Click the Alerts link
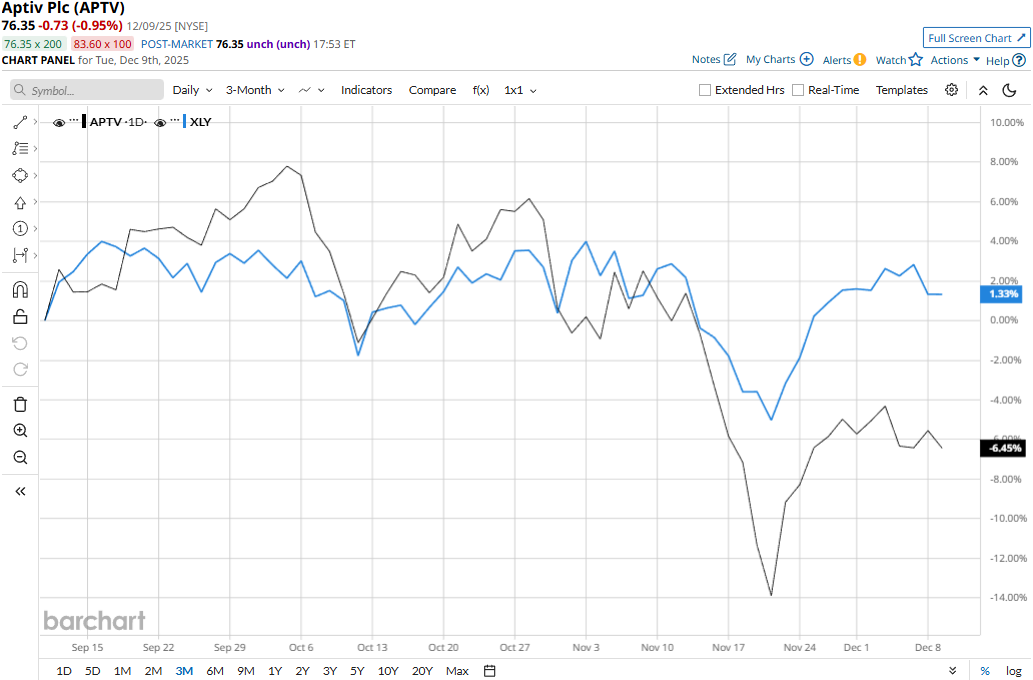 [x=837, y=60]
